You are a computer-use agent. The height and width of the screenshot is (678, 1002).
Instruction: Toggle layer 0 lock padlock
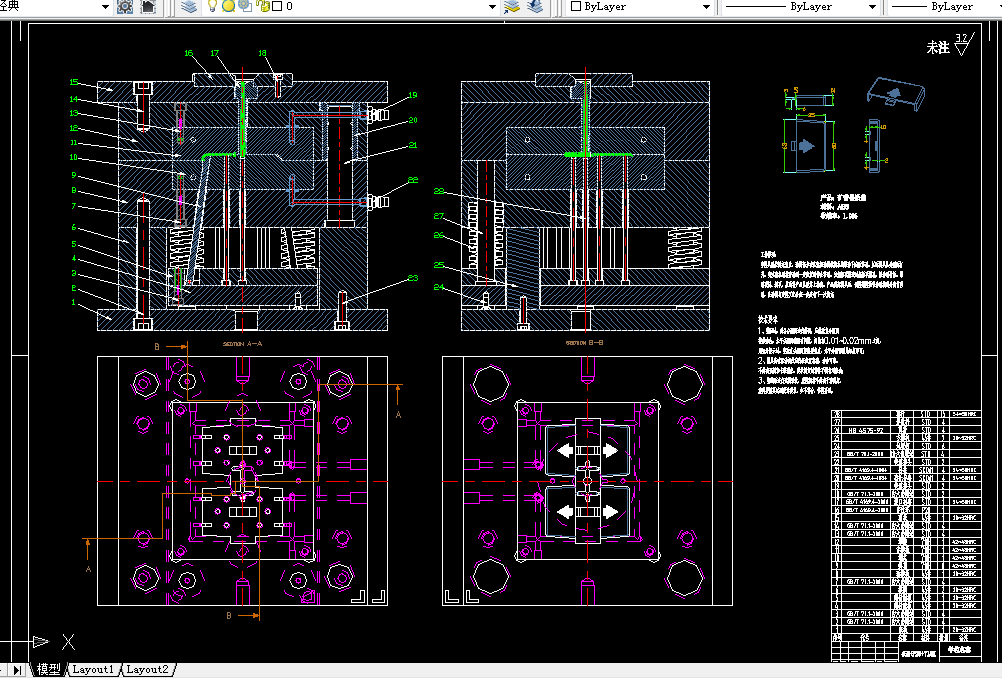[x=263, y=6]
